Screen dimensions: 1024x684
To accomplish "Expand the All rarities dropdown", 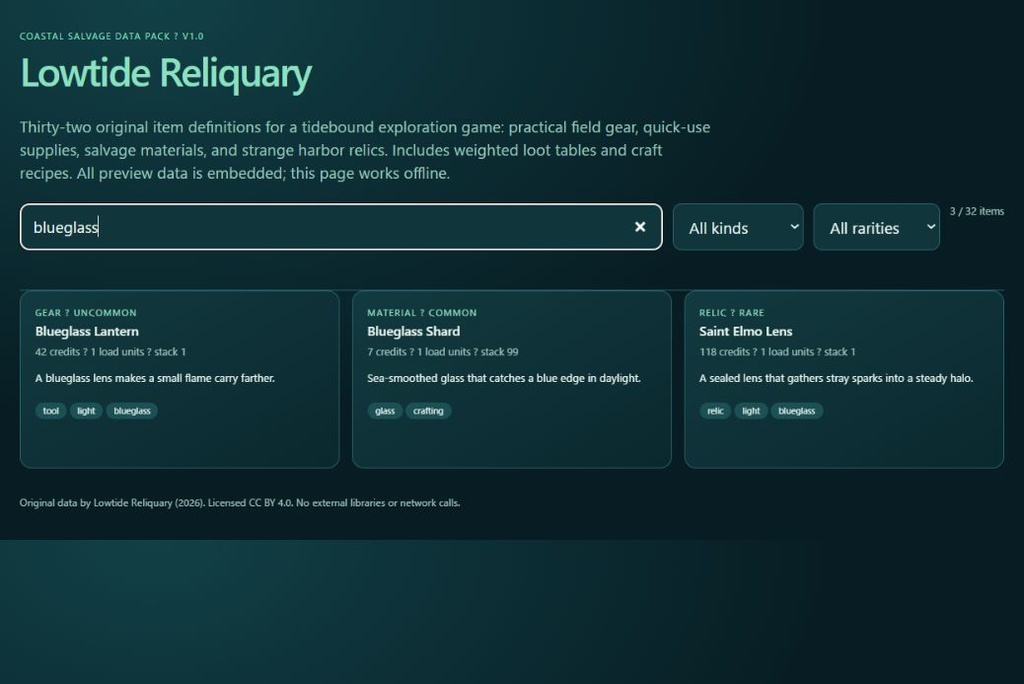I will (876, 227).
